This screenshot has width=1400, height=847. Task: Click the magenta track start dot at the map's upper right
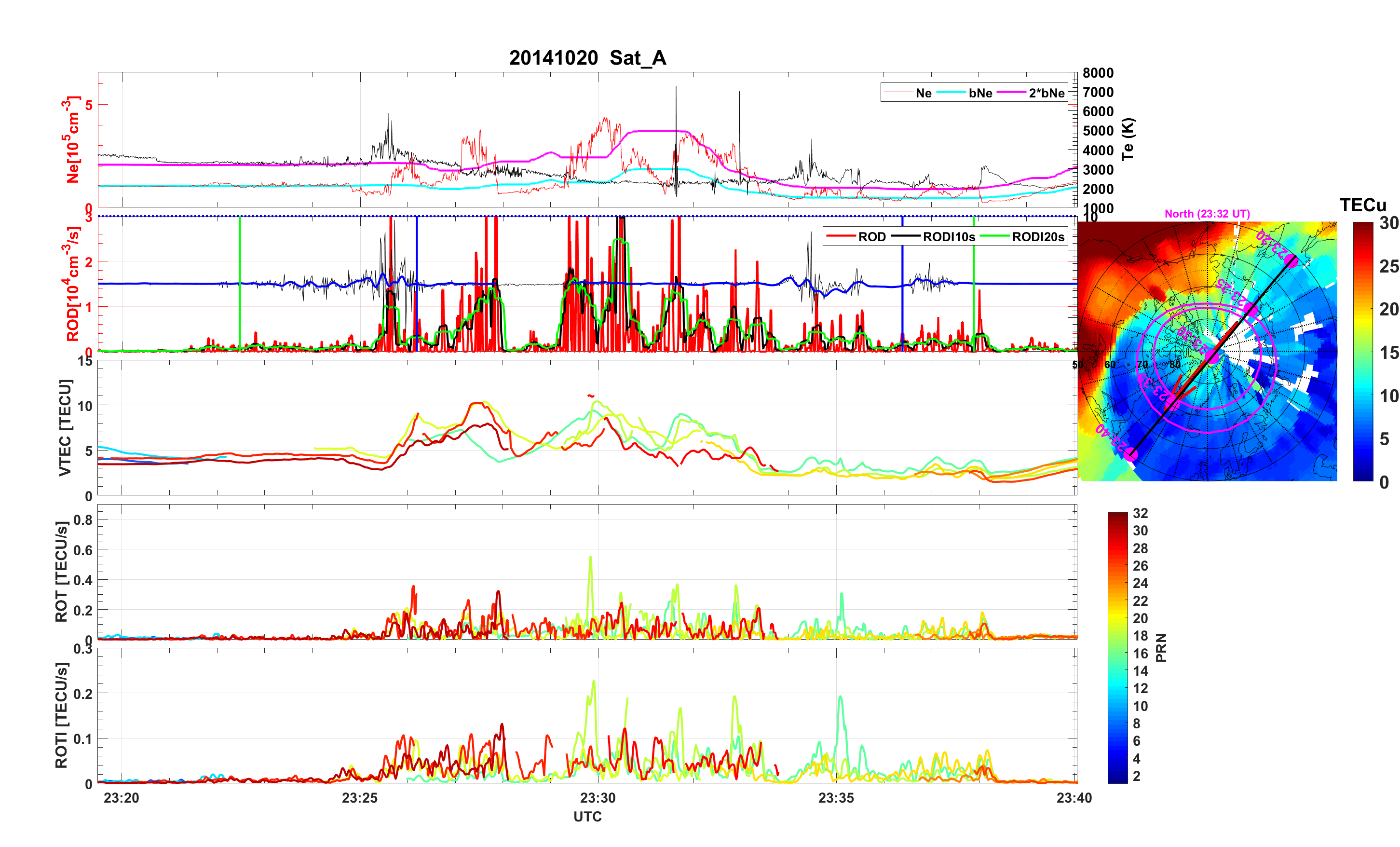(1291, 261)
